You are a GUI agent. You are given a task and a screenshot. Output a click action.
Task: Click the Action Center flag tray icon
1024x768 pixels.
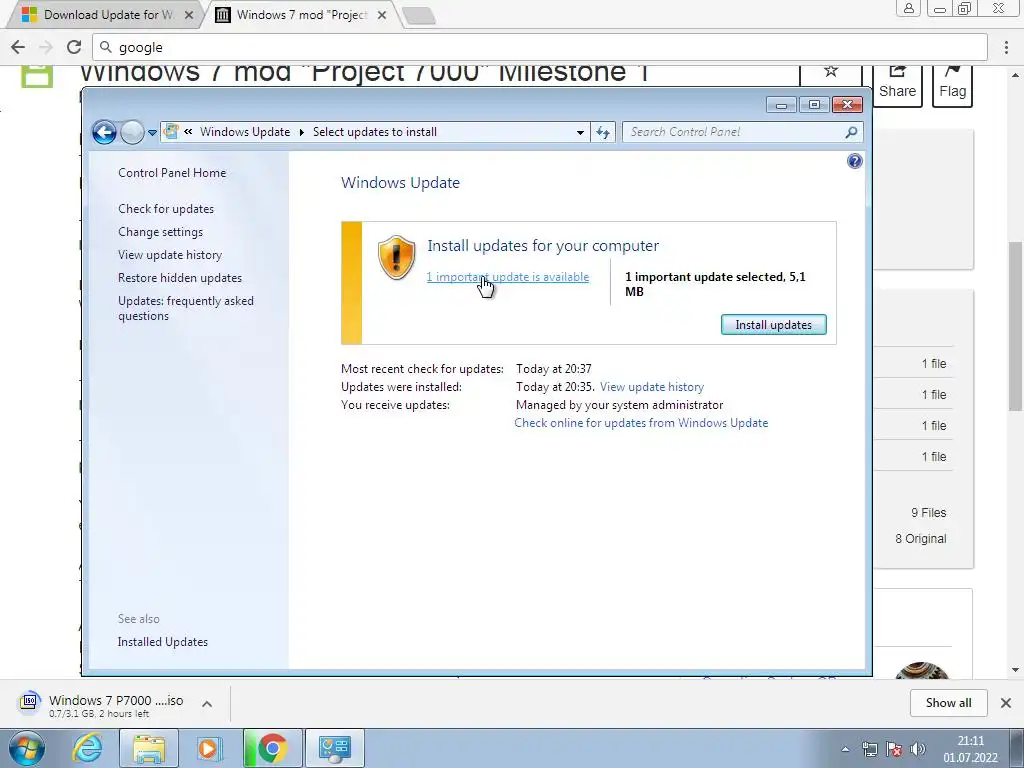[894, 749]
